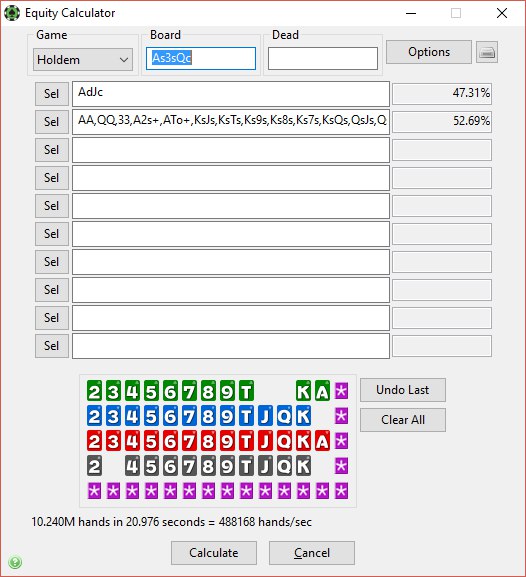Screen dimensions: 526x577
Task: Select the 52.69% equity result
Action: click(x=442, y=122)
